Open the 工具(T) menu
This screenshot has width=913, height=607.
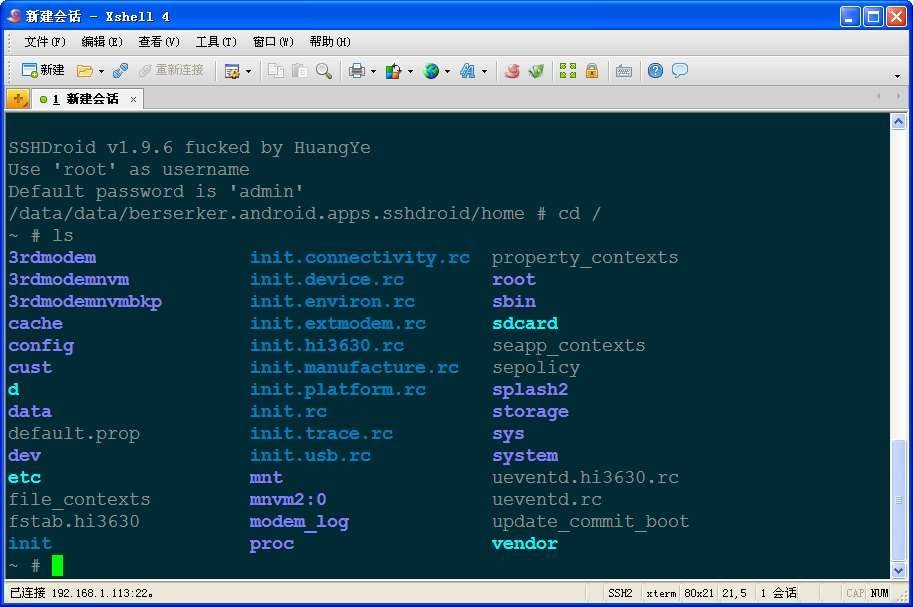(x=216, y=42)
